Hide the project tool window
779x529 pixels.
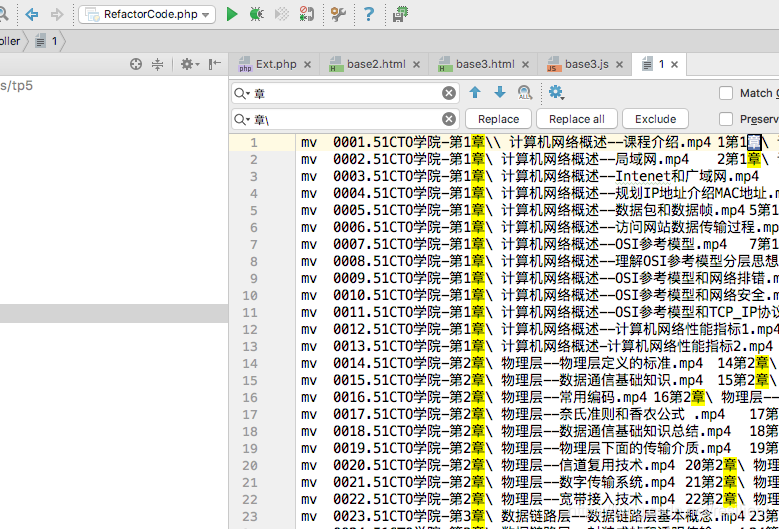[x=215, y=64]
